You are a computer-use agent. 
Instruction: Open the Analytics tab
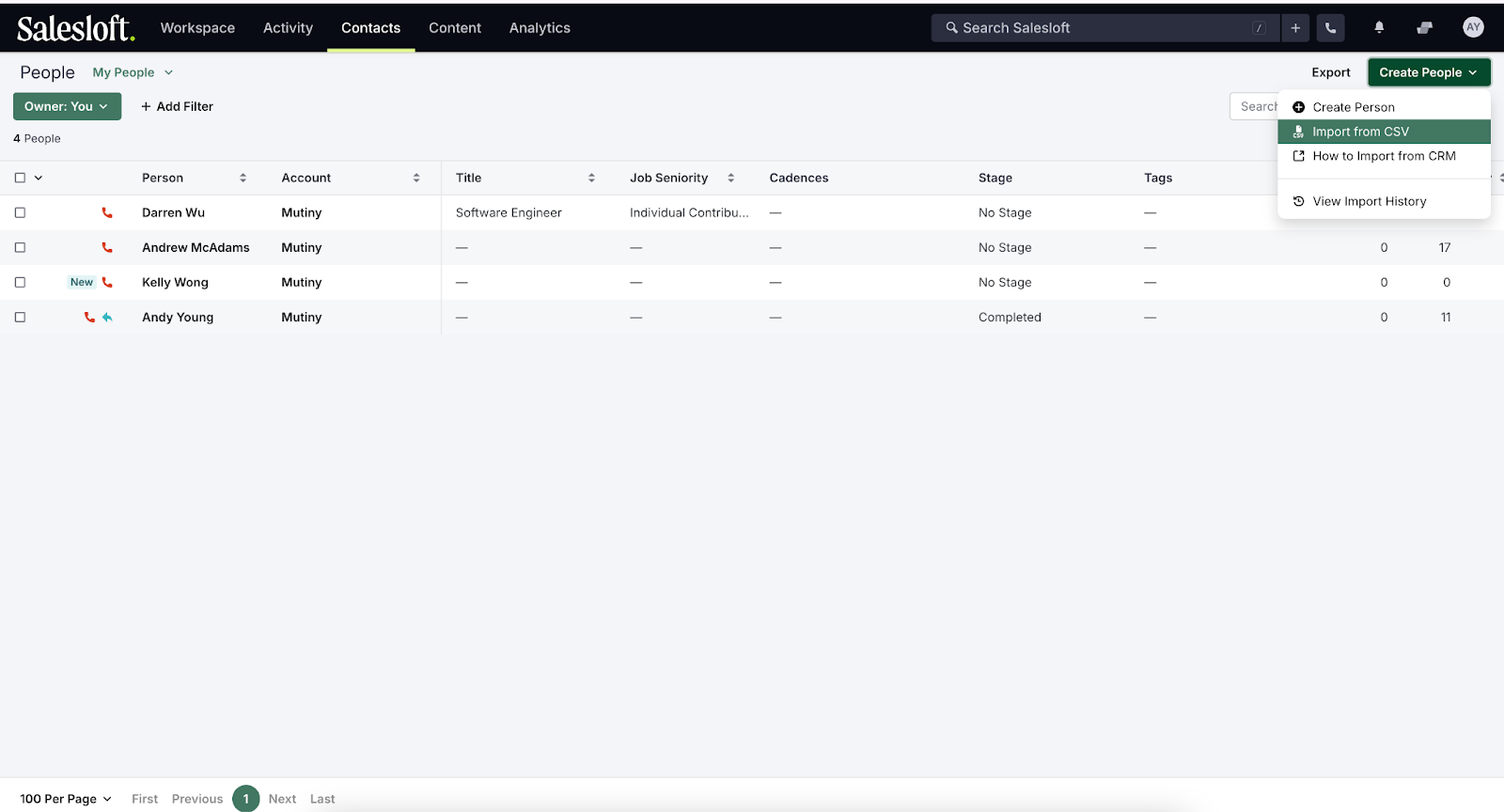point(540,28)
